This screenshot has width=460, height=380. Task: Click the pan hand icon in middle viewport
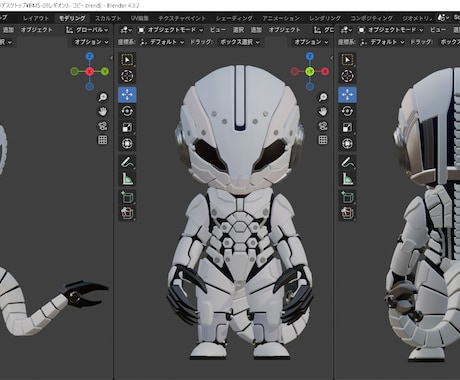tap(323, 111)
